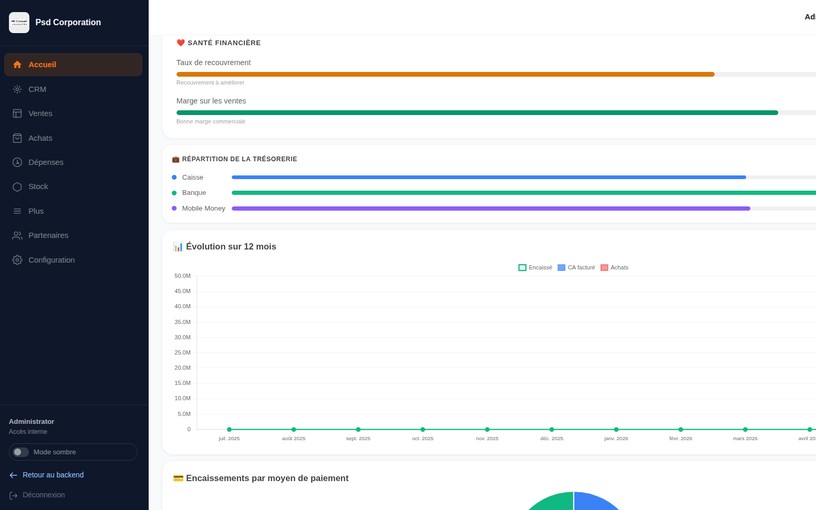Click the juil. 2025 data point

pos(230,429)
